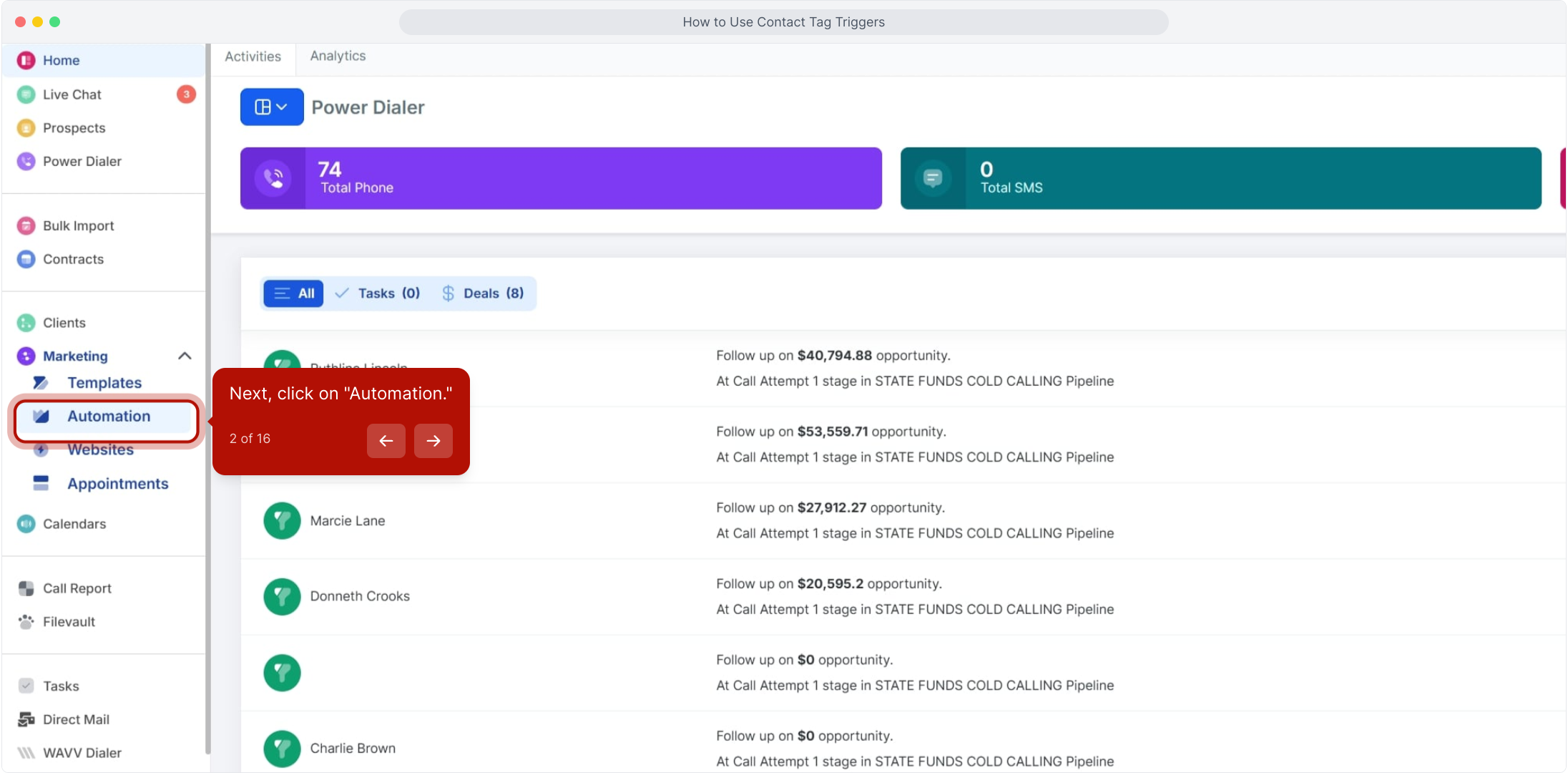Click the next arrow in the tooltip
The height and width of the screenshot is (773, 1568).
tap(433, 441)
